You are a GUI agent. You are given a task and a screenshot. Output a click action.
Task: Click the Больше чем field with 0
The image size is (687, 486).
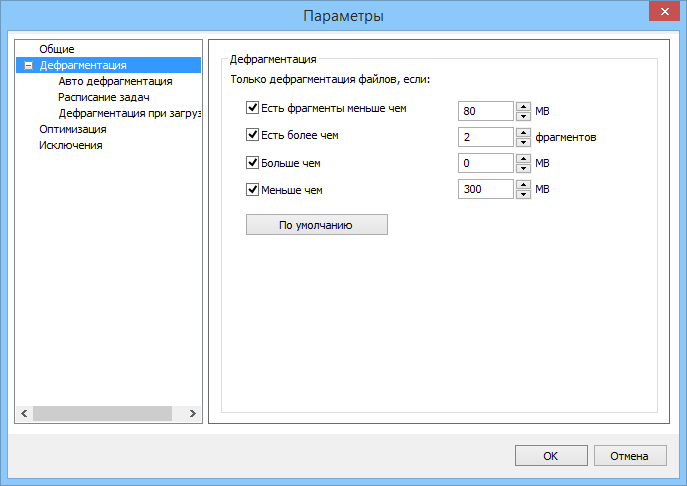(x=485, y=163)
